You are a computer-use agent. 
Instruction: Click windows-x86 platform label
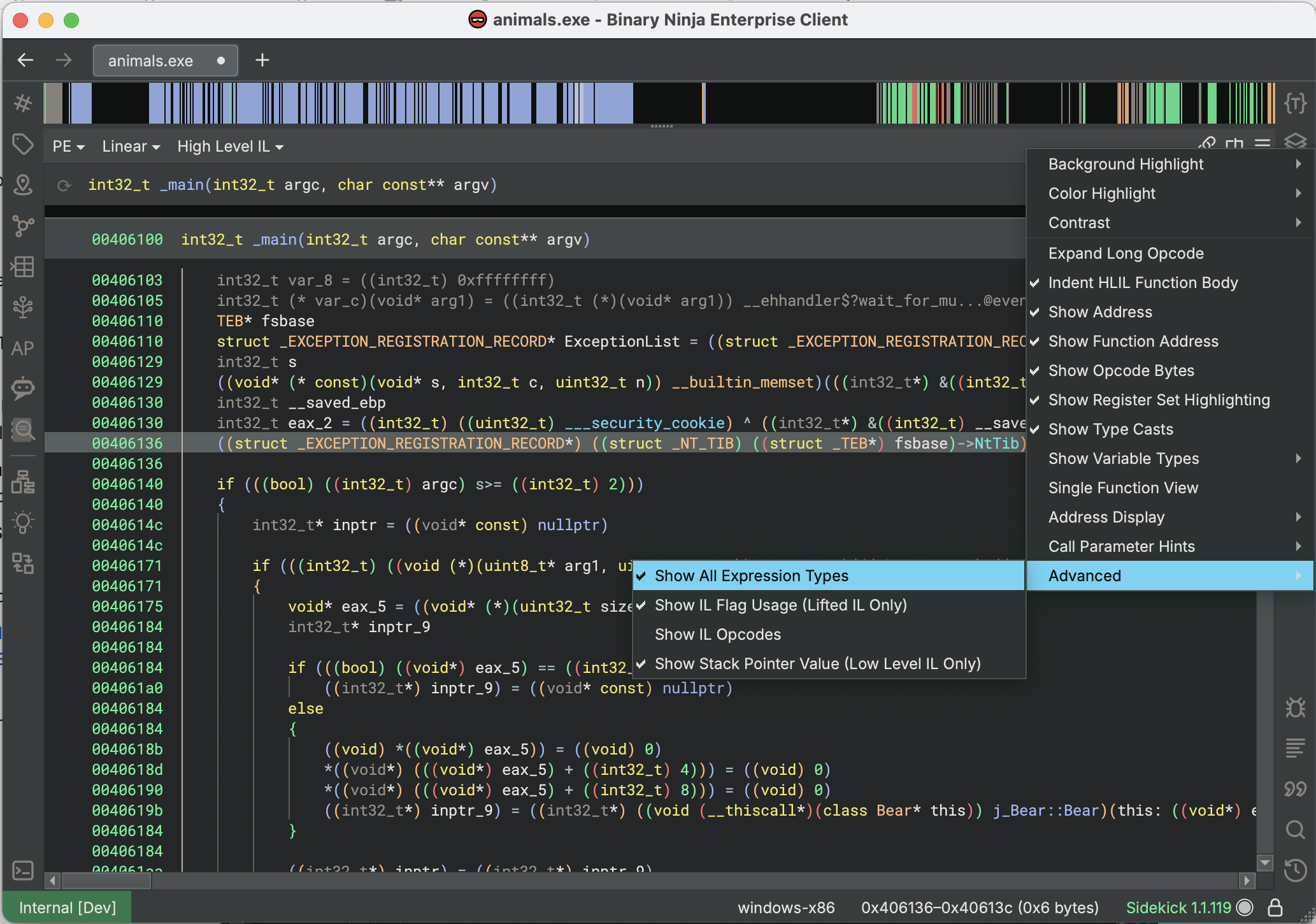pos(786,907)
